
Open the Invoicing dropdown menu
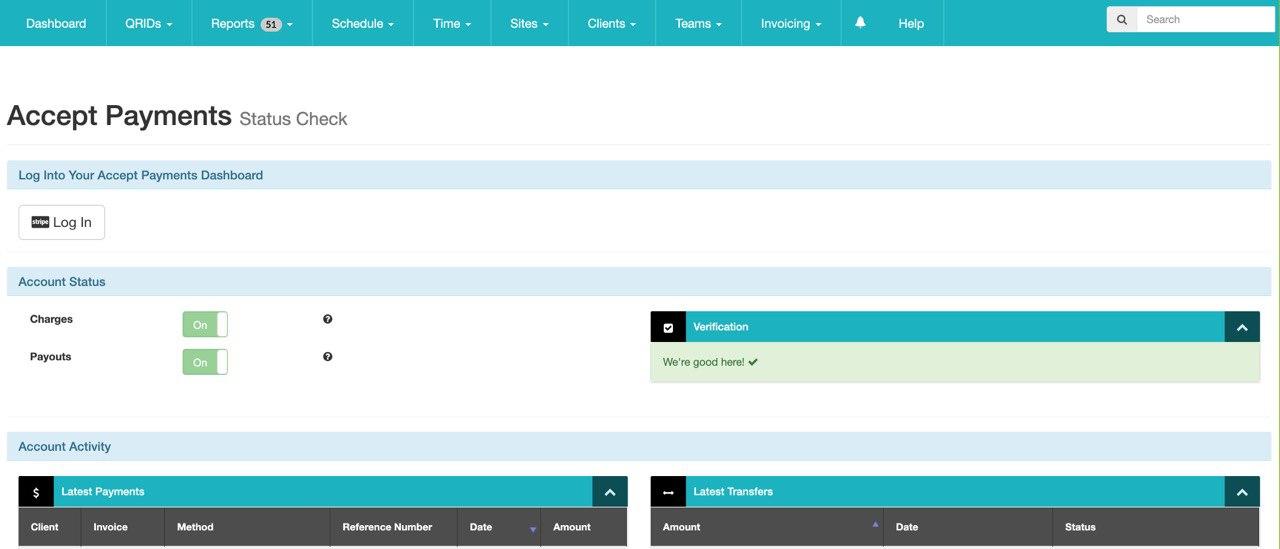click(791, 23)
